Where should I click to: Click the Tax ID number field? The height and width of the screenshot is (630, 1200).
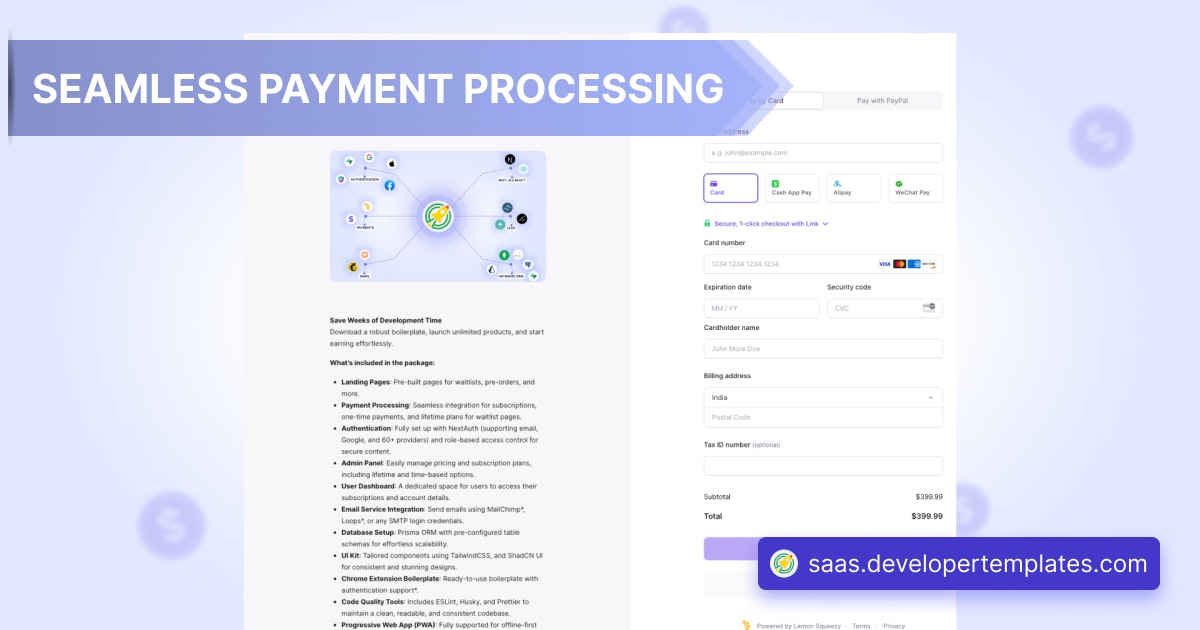[823, 466]
